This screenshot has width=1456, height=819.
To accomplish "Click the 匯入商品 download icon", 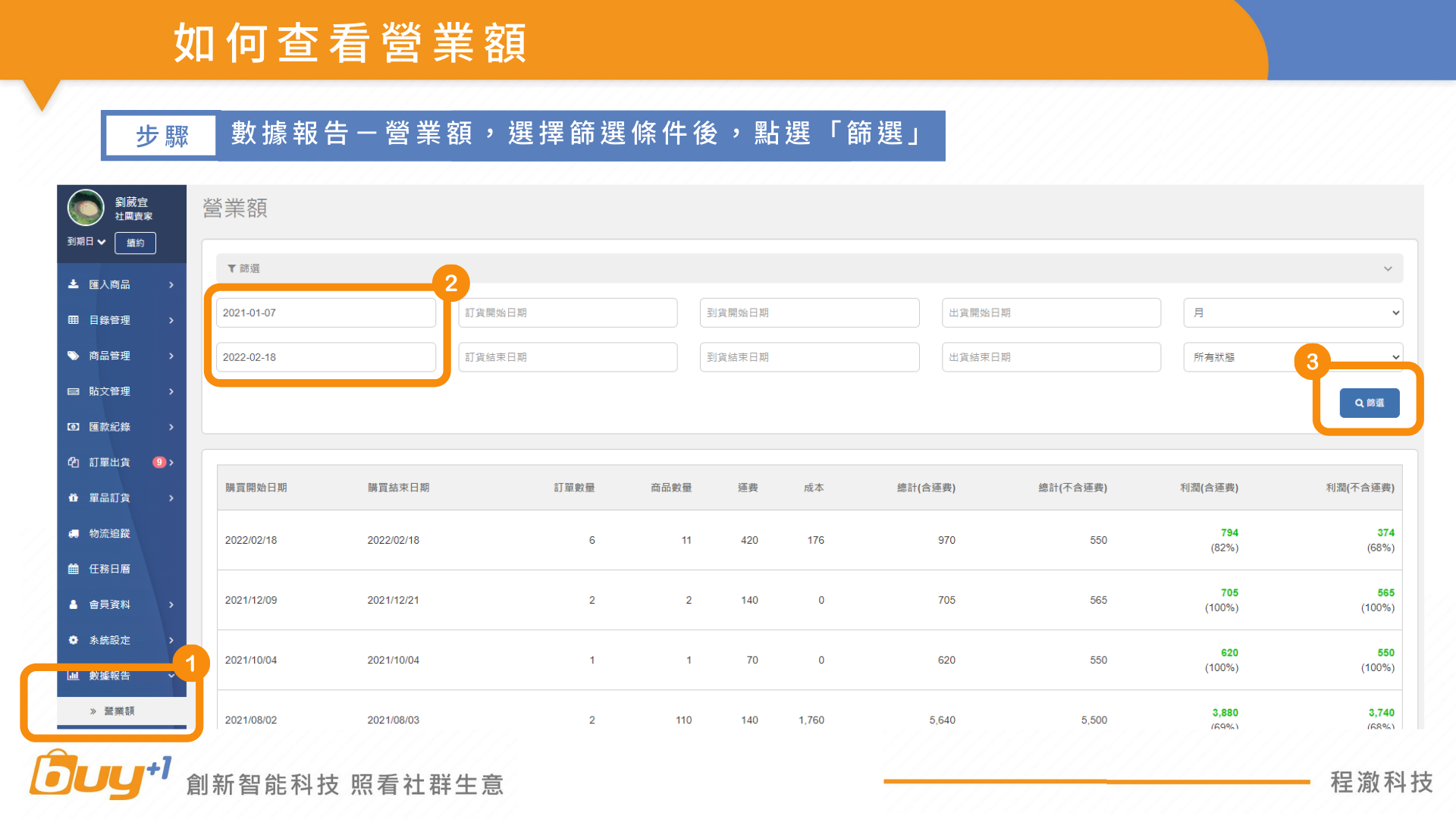I will 74,284.
